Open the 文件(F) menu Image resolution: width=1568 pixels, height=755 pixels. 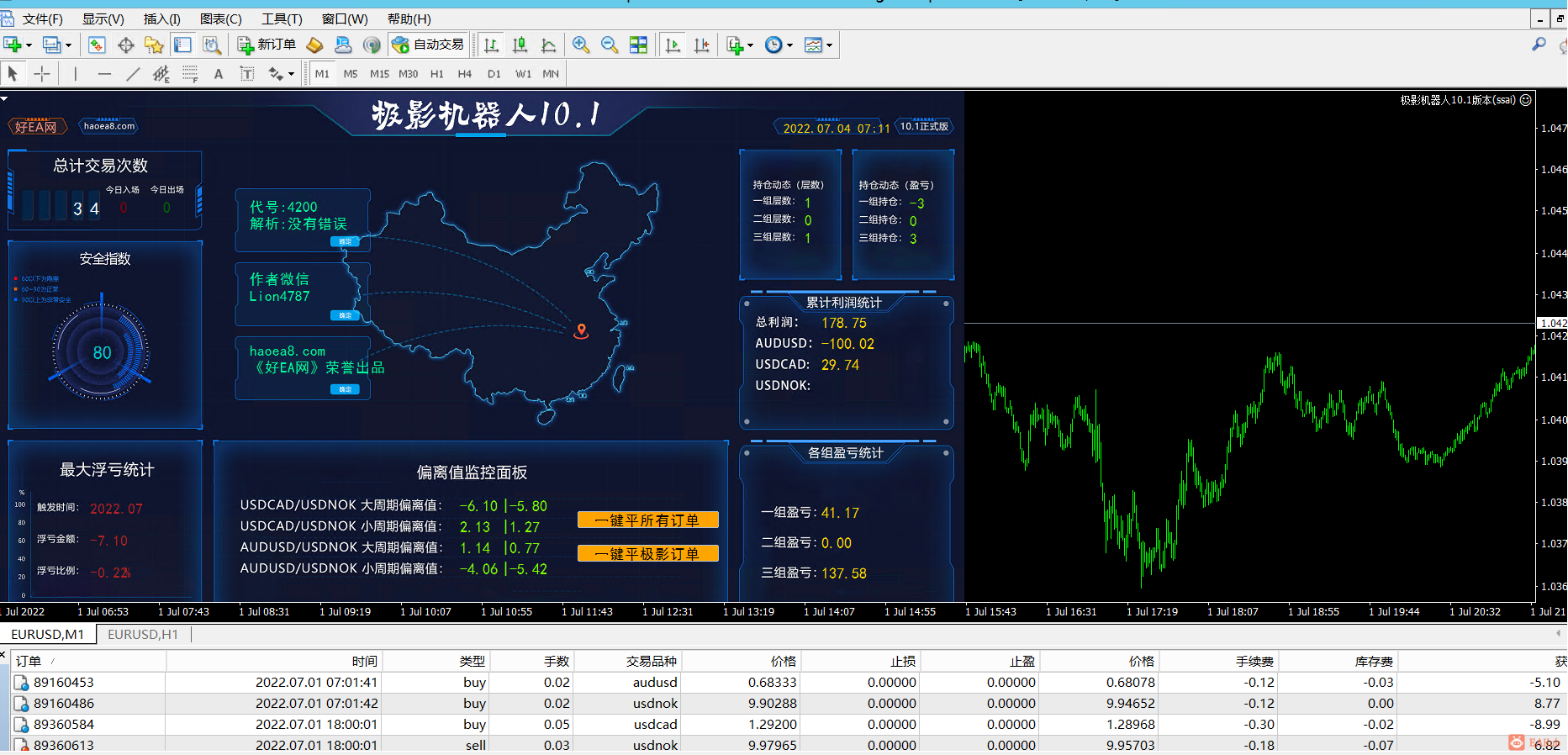click(x=42, y=18)
